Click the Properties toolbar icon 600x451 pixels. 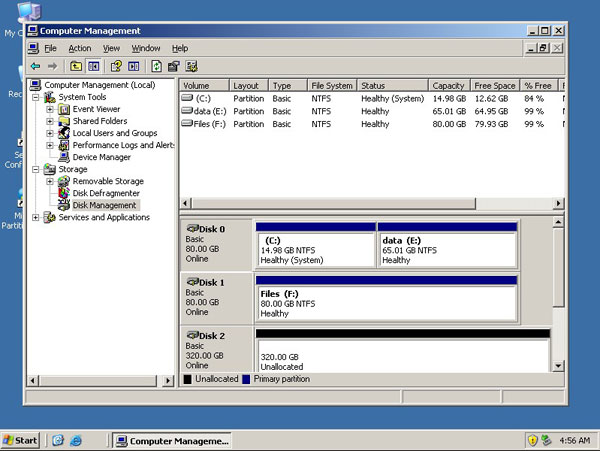(173, 67)
